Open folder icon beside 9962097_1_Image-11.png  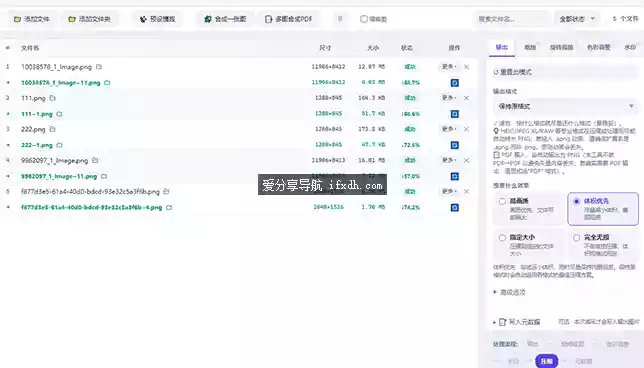click(104, 176)
